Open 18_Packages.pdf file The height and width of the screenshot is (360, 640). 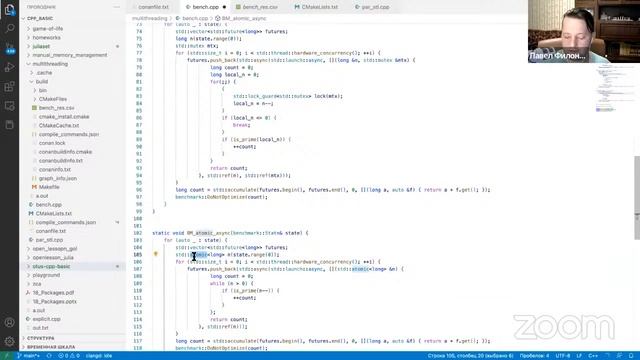point(53,293)
